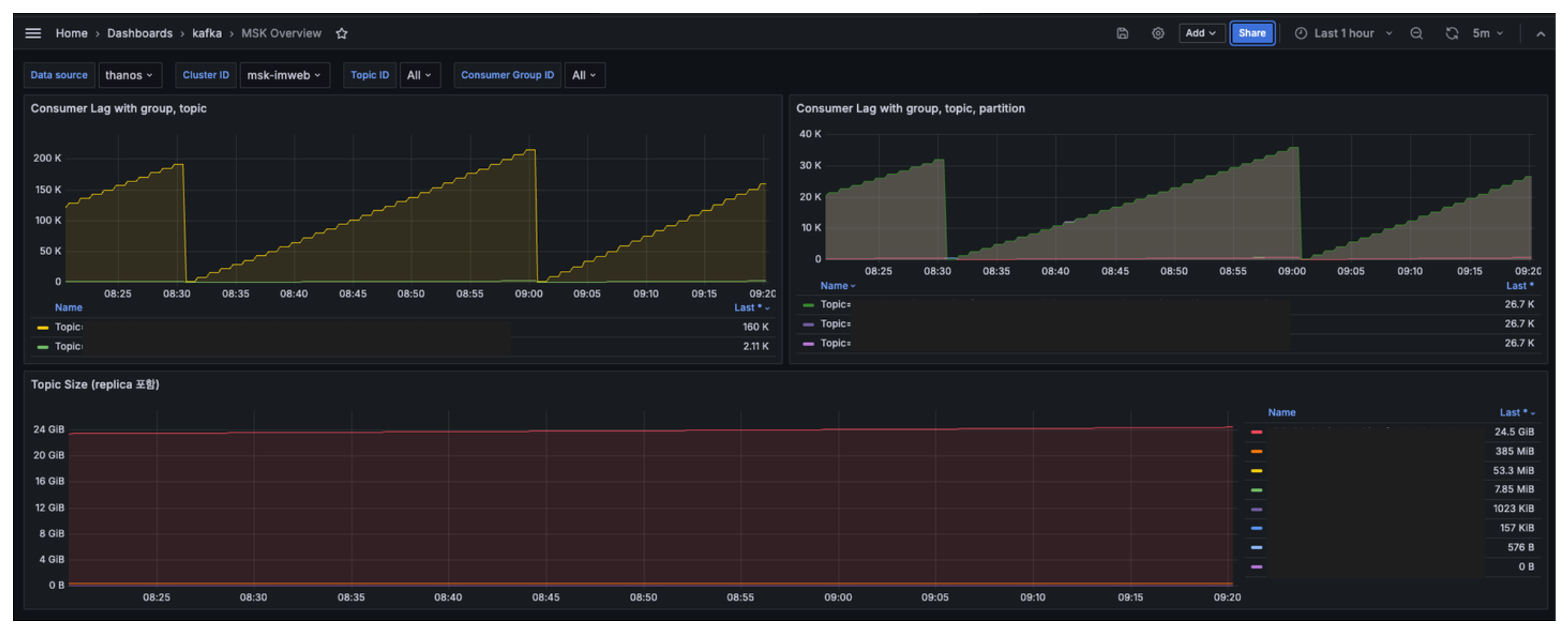
Task: Open the 5m refresh interval dropdown
Action: 1488,33
